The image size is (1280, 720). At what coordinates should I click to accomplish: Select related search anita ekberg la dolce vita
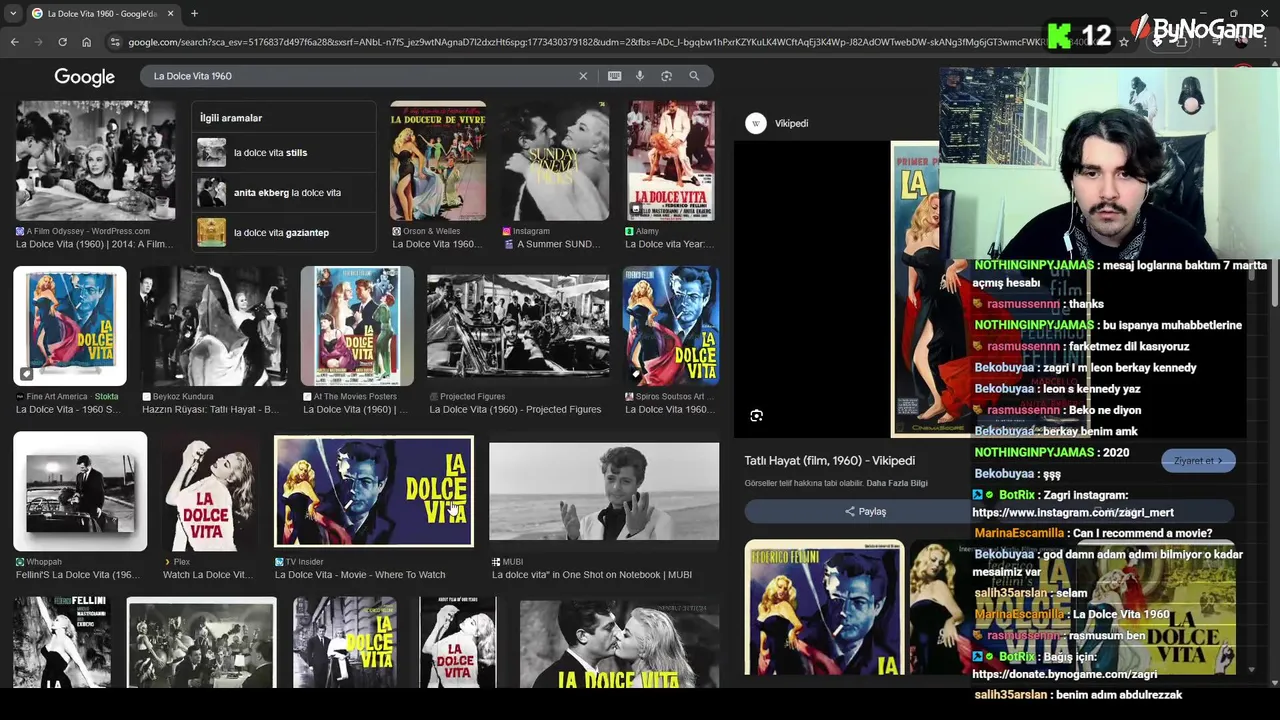pyautogui.click(x=284, y=192)
